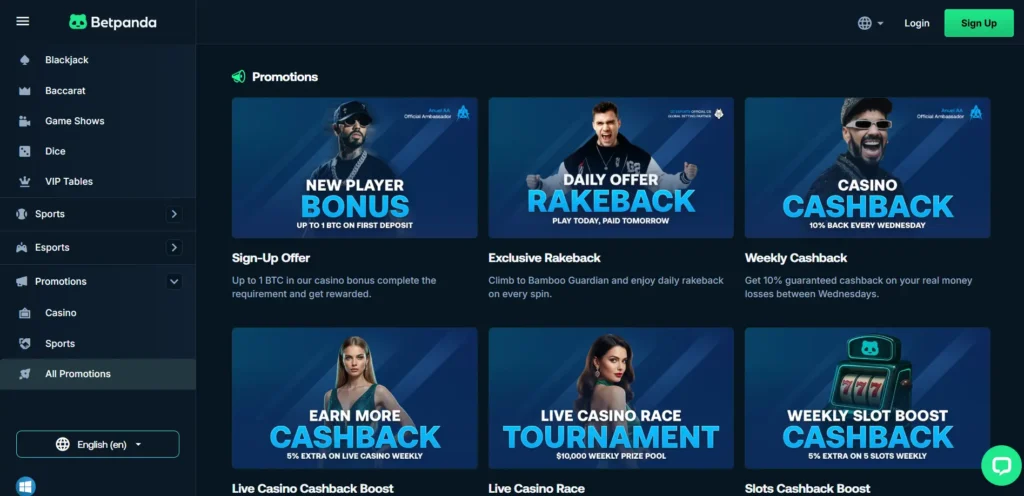Click the Windows icon at bottom left
The width and height of the screenshot is (1024, 496).
pyautogui.click(x=25, y=486)
